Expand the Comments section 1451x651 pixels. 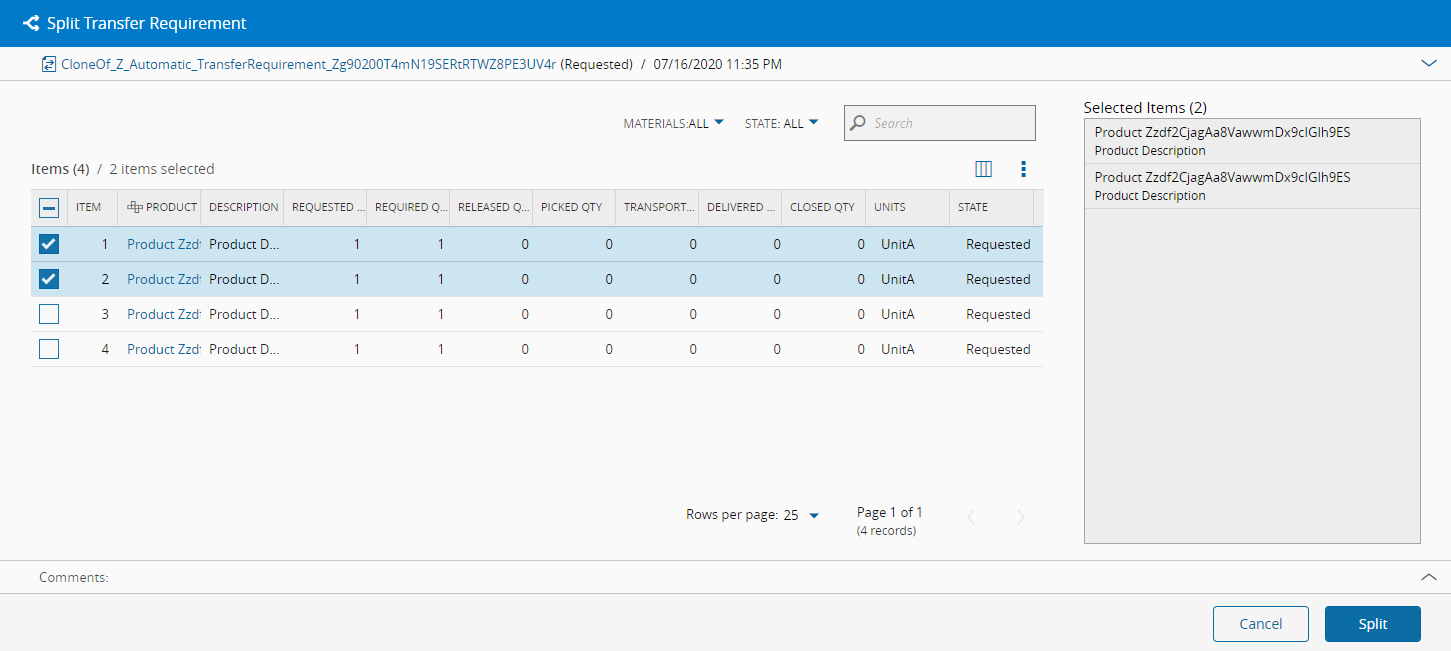[1429, 577]
